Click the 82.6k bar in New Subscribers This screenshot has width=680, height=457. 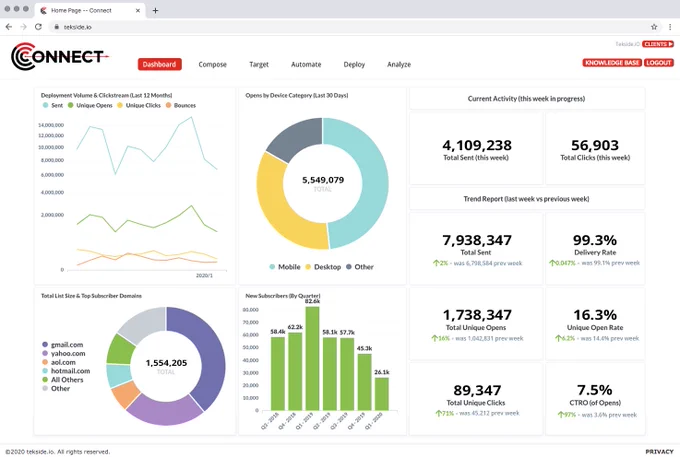312,358
